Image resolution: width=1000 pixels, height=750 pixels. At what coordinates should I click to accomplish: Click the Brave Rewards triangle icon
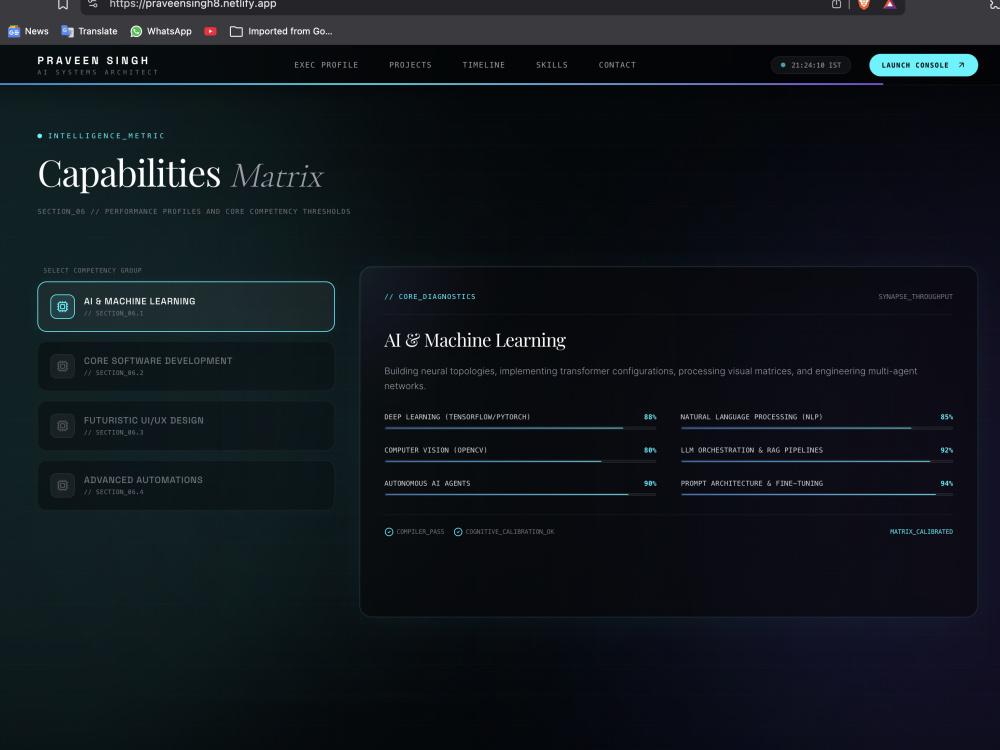tap(890, 4)
